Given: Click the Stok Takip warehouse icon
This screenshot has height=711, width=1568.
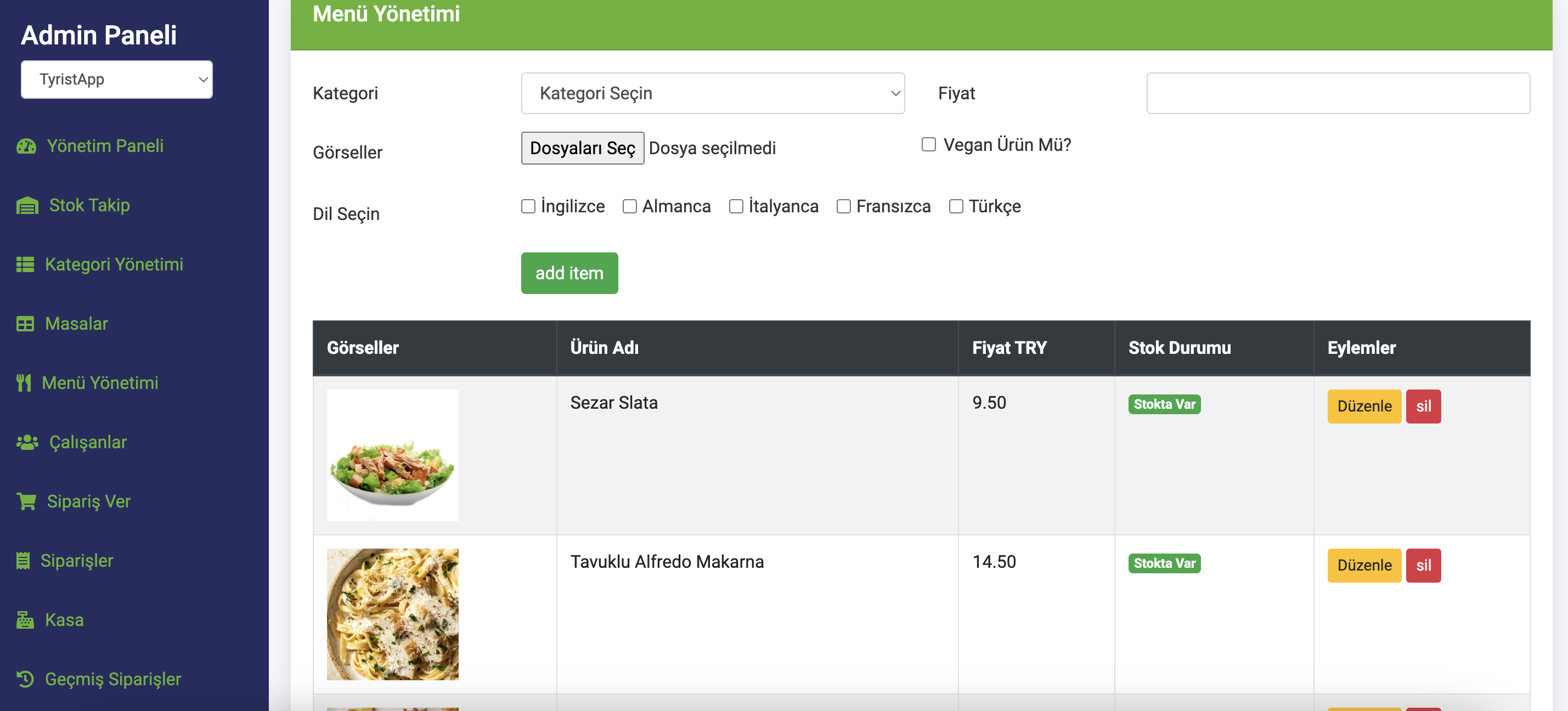Looking at the screenshot, I should [x=27, y=206].
